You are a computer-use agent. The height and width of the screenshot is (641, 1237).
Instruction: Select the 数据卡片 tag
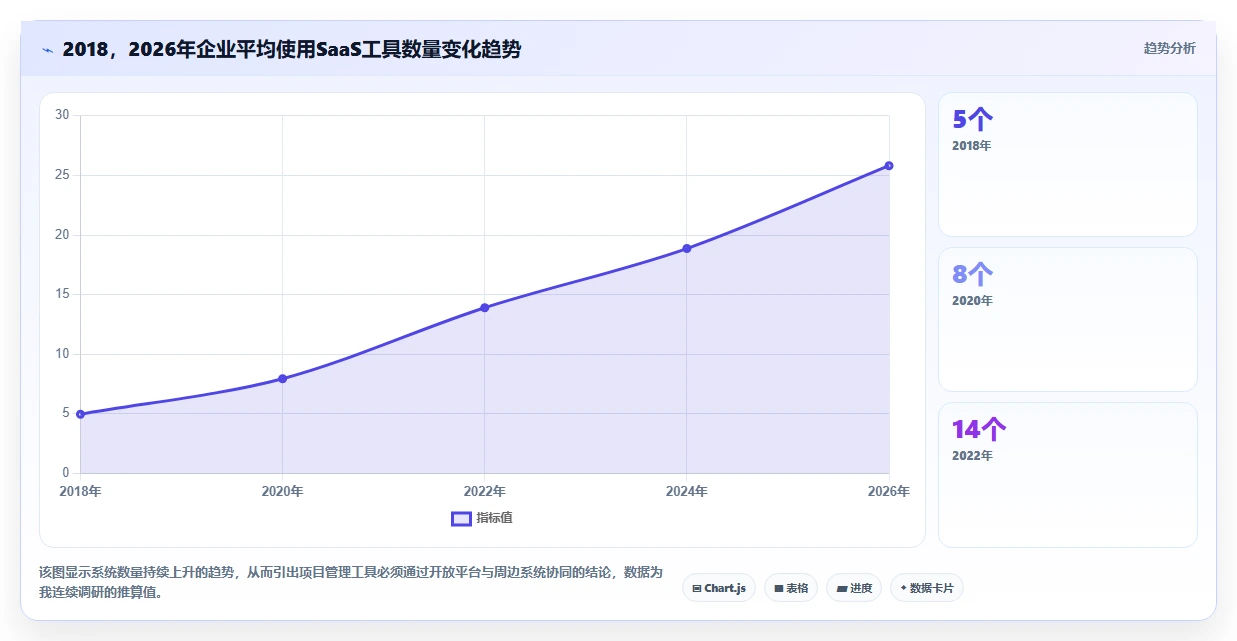[x=926, y=588]
